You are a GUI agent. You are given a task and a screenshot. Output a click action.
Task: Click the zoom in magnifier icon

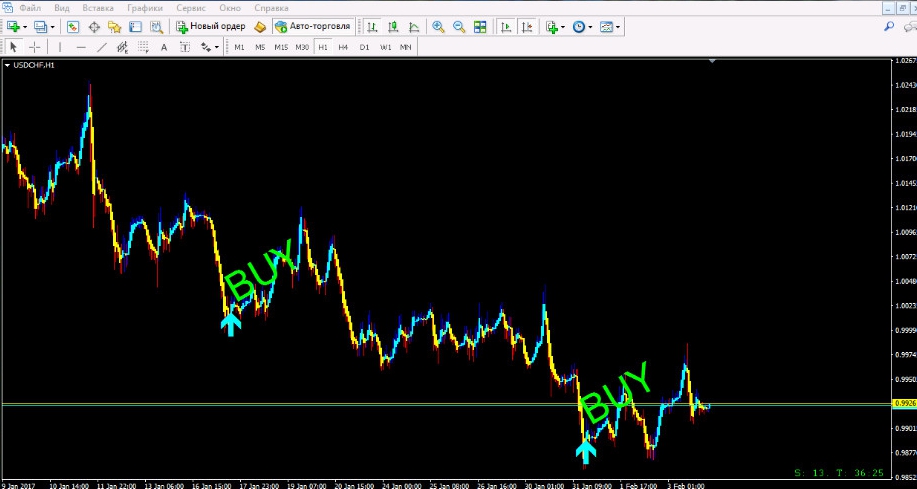coord(438,27)
